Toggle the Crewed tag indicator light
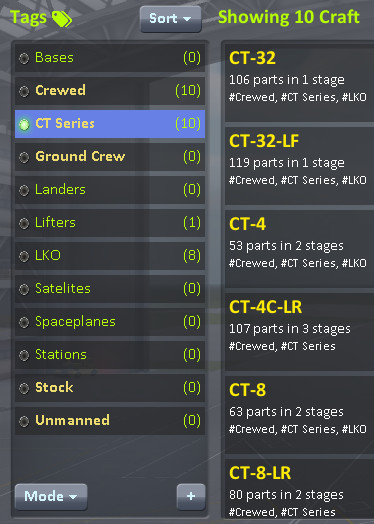The image size is (374, 524). (24, 91)
